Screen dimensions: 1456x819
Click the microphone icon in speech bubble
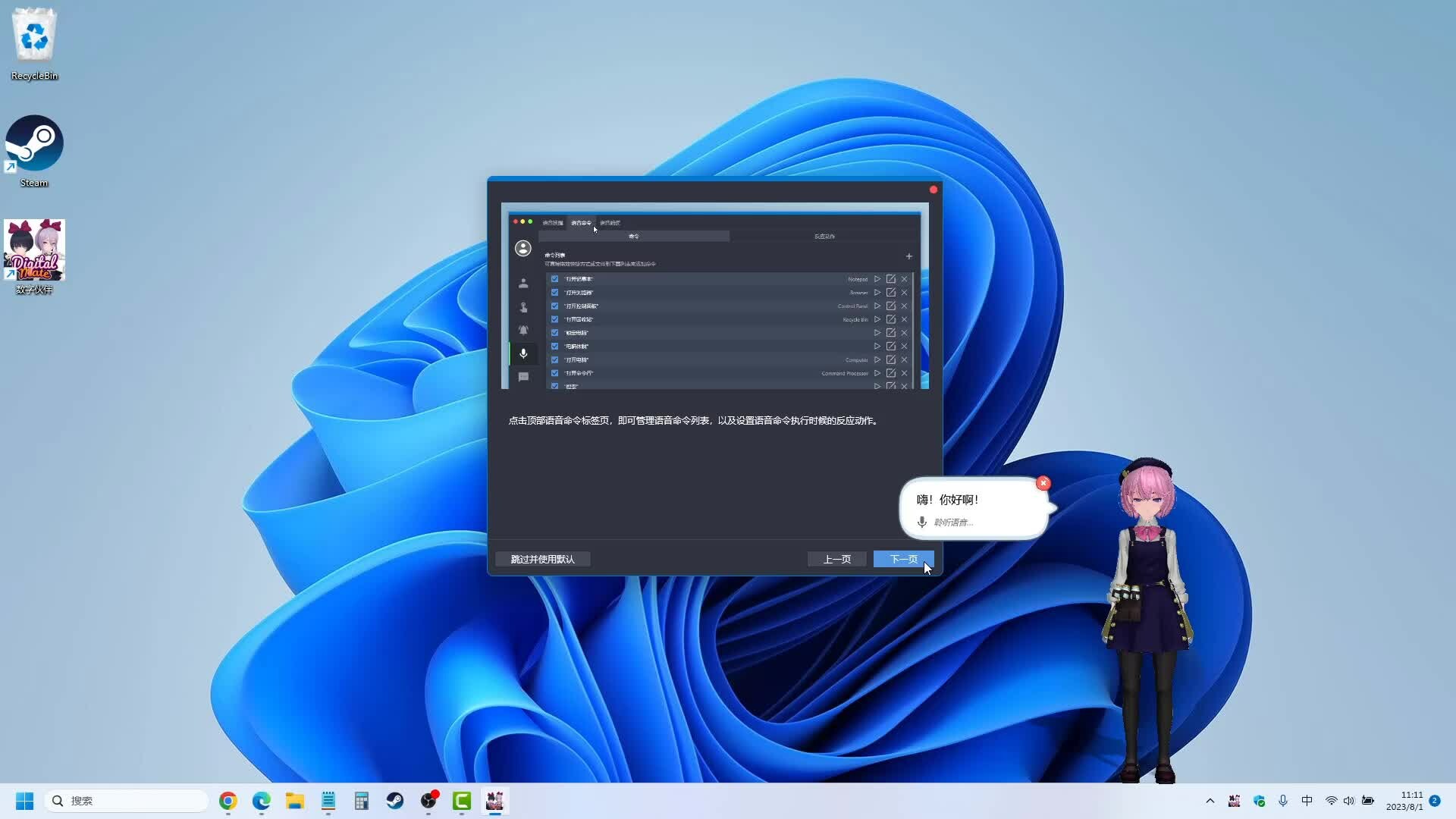(x=921, y=522)
